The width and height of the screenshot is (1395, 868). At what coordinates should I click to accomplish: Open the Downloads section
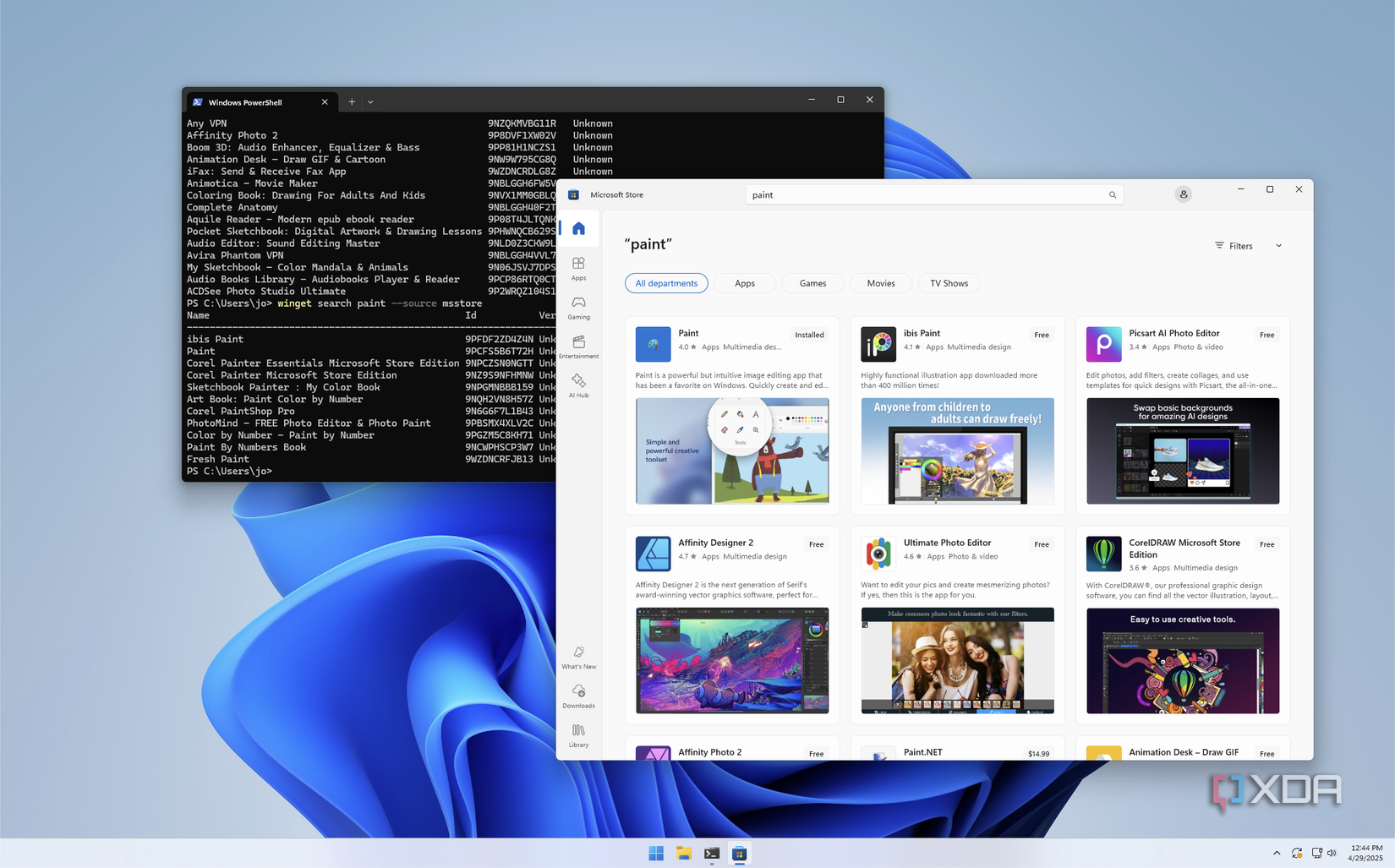pyautogui.click(x=579, y=696)
